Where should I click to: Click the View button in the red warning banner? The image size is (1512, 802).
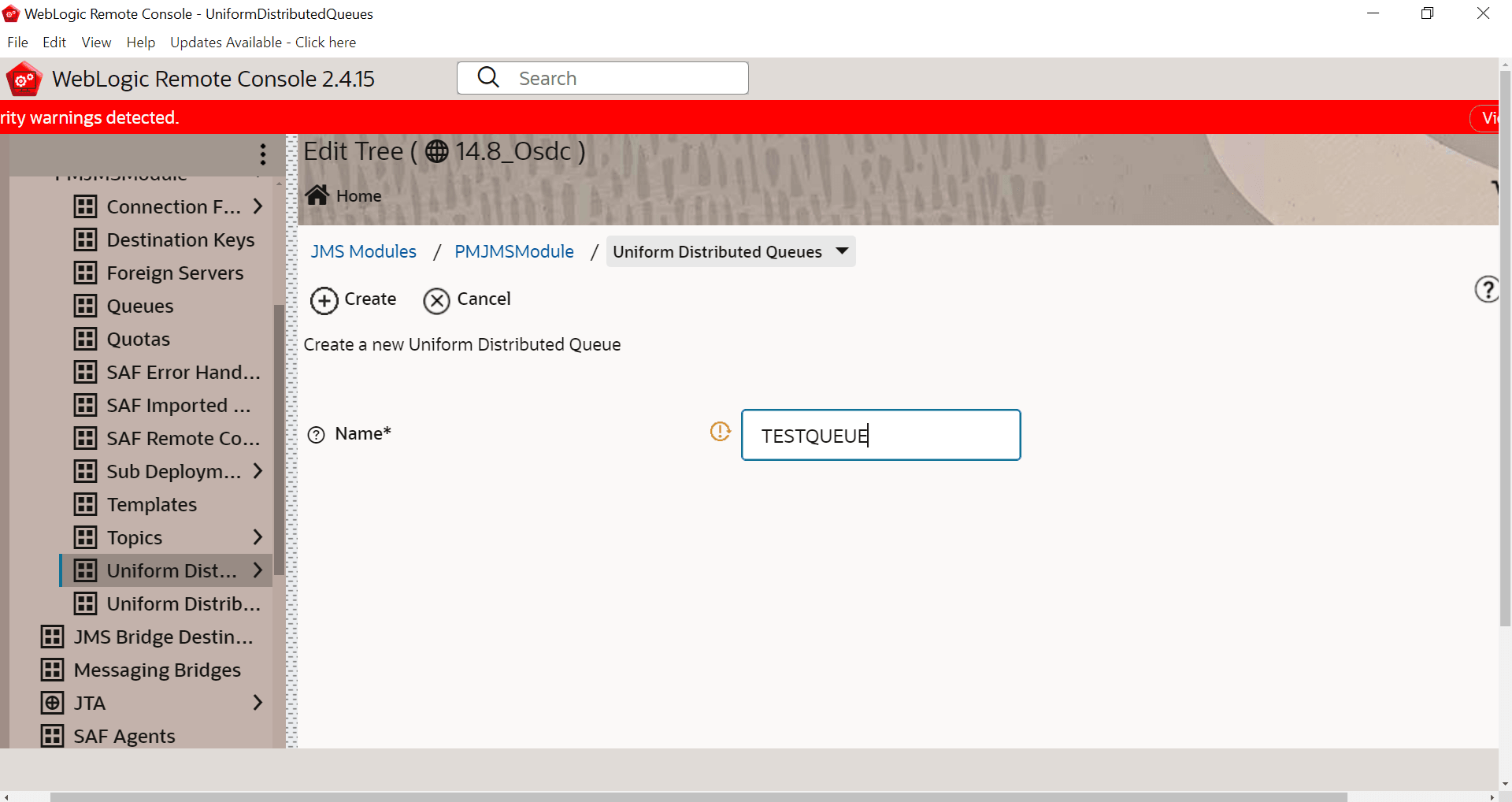coord(1485,117)
